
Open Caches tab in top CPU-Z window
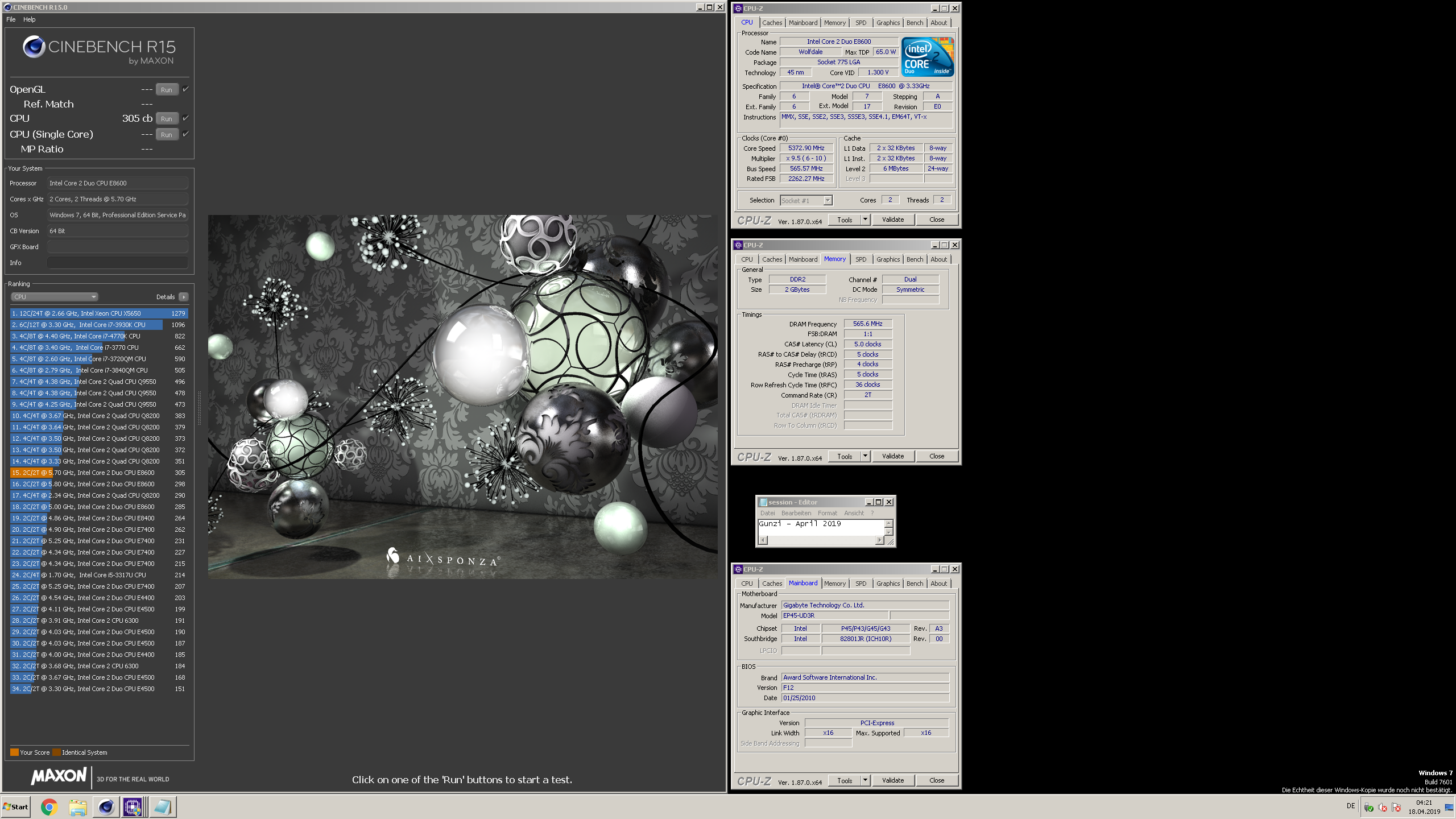coord(772,23)
